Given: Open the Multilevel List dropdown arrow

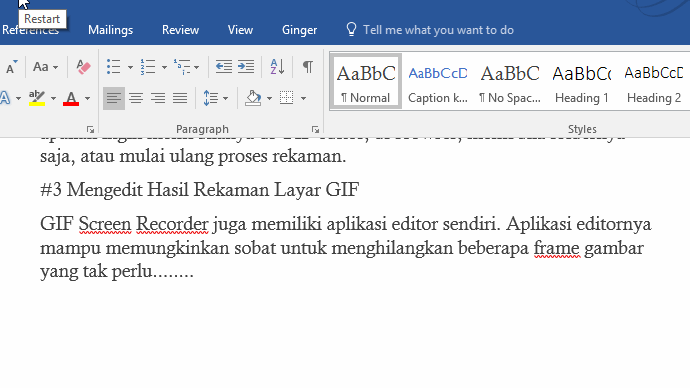Looking at the screenshot, I should tap(196, 67).
